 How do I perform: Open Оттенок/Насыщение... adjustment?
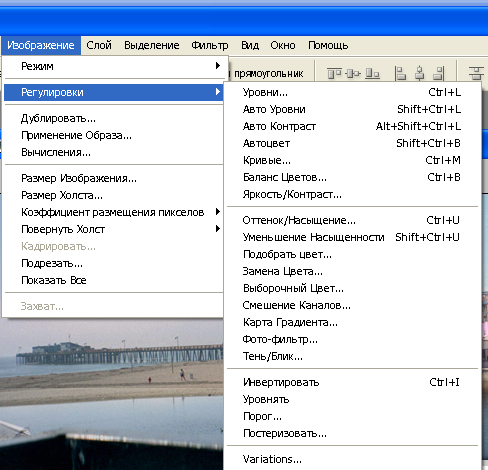[x=353, y=220]
